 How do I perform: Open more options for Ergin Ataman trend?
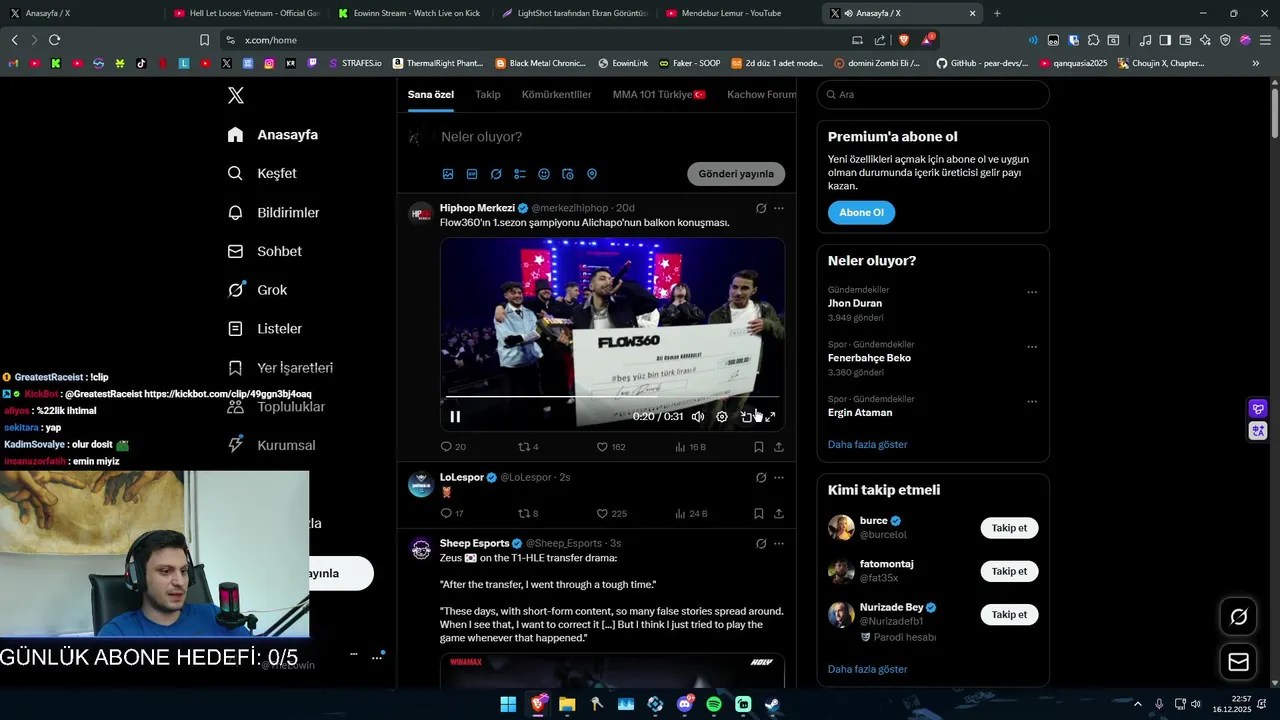coord(1032,402)
